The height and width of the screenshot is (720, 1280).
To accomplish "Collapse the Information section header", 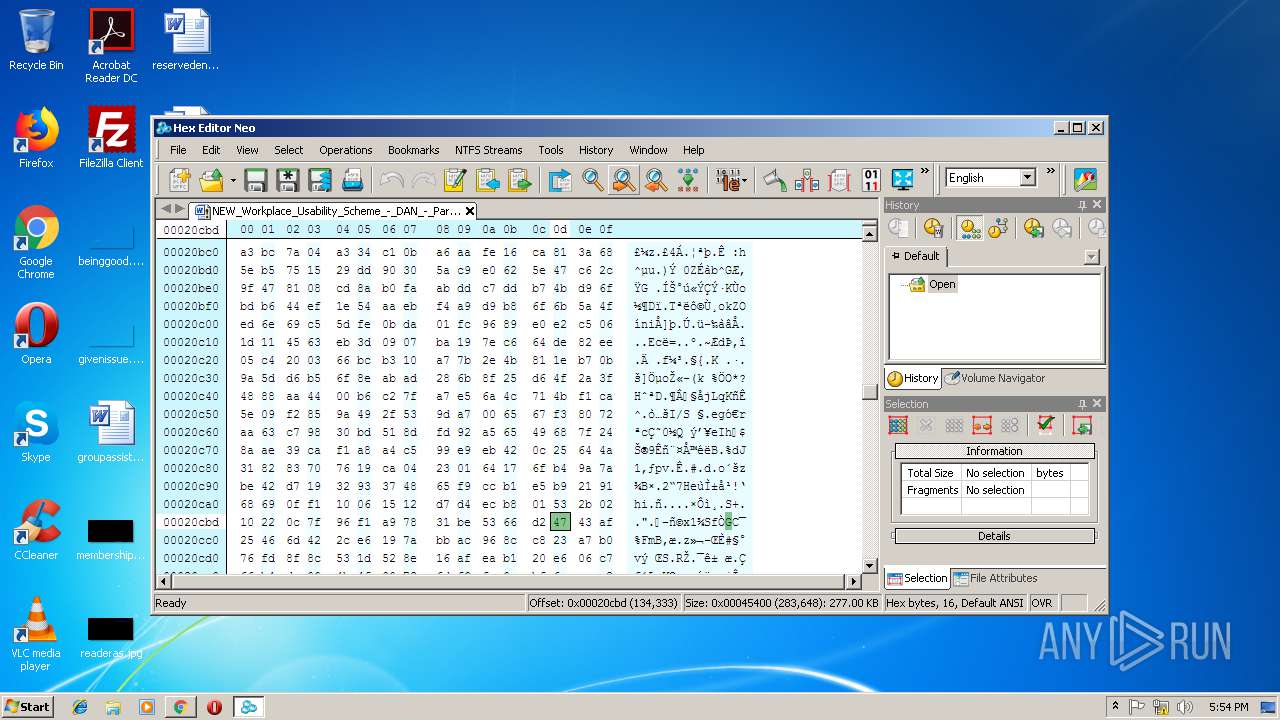I will (994, 451).
